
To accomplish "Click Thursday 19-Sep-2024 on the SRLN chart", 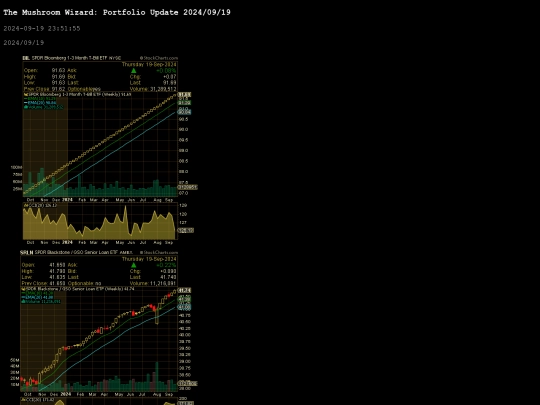I will 149,259.
